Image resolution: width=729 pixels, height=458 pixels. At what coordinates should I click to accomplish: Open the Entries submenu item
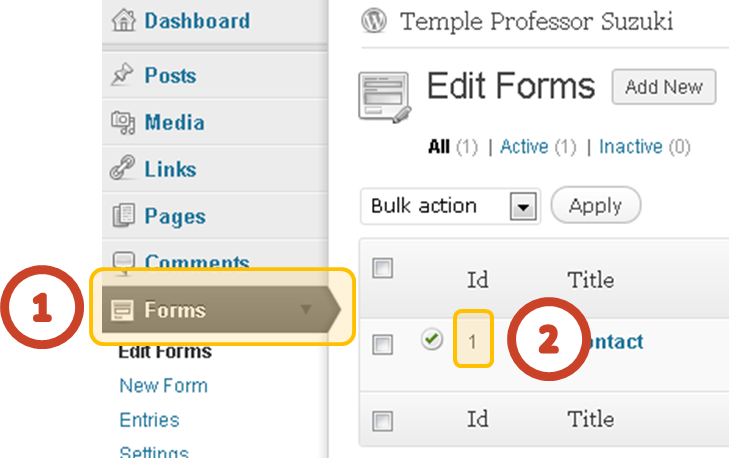point(149,420)
